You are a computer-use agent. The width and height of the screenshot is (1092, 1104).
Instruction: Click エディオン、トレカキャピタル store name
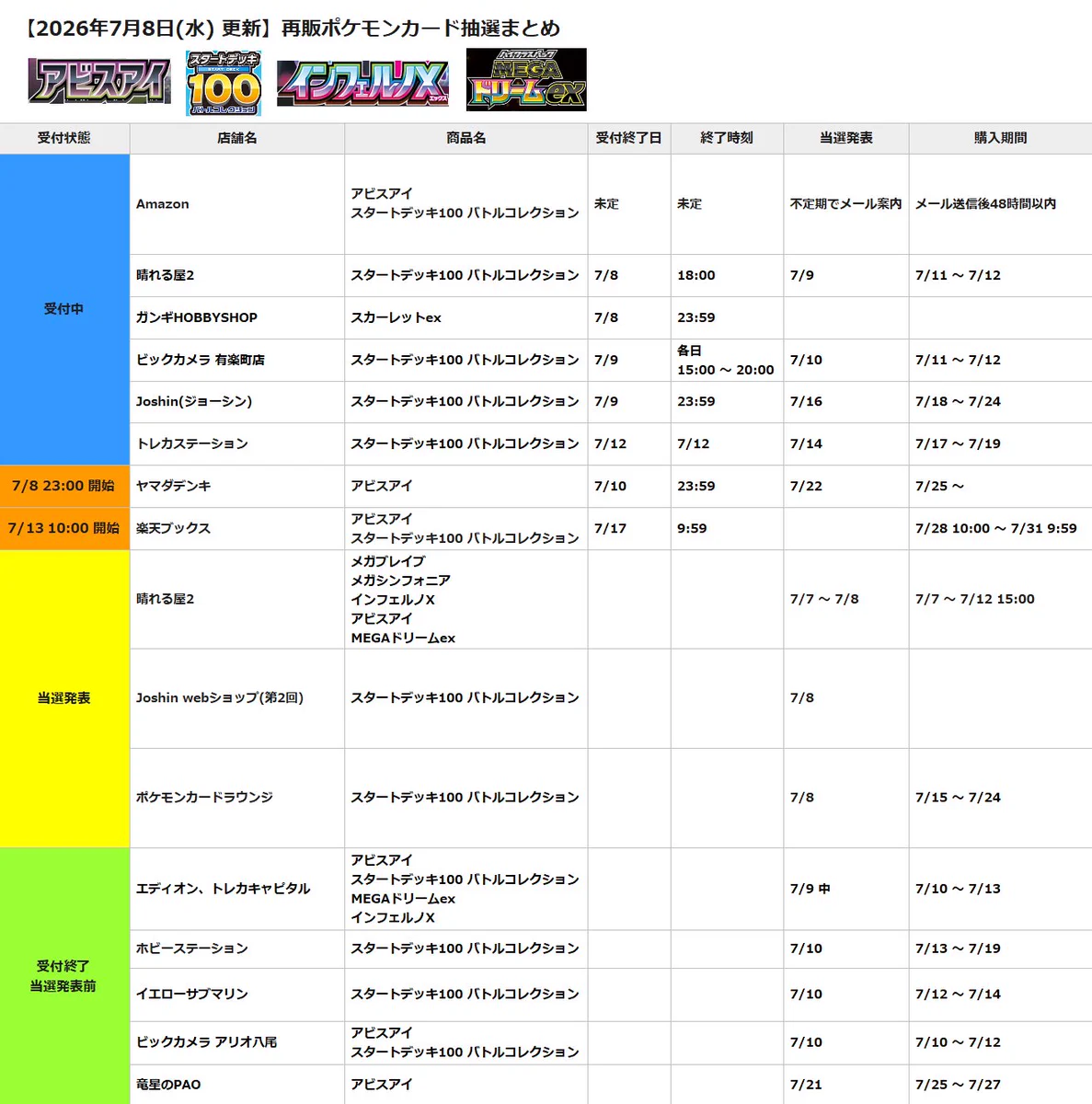pyautogui.click(x=224, y=889)
